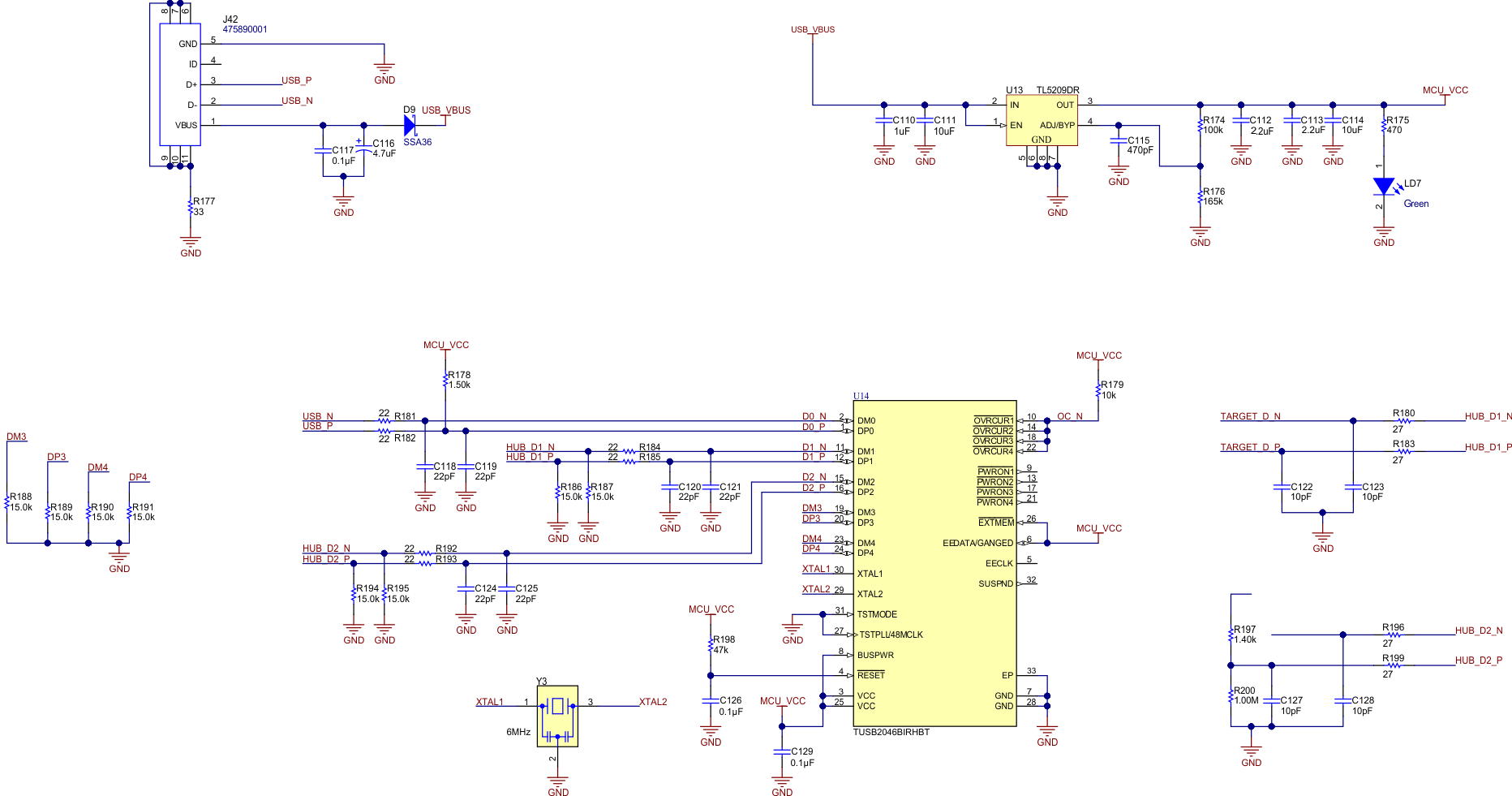Click the TUSB2046BIRHBT part name text
1512x796 pixels.
pyautogui.click(x=891, y=732)
